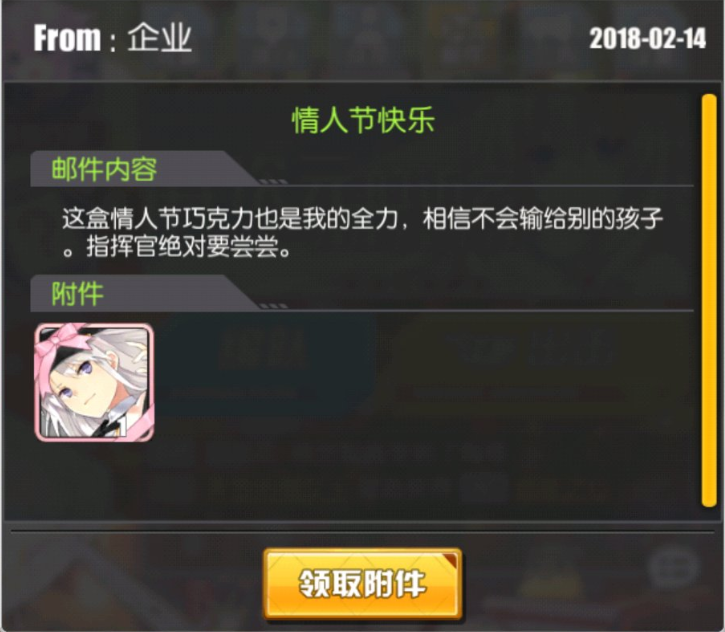725x632 pixels.
Task: Click the sender name 企业
Action: click(x=160, y=38)
